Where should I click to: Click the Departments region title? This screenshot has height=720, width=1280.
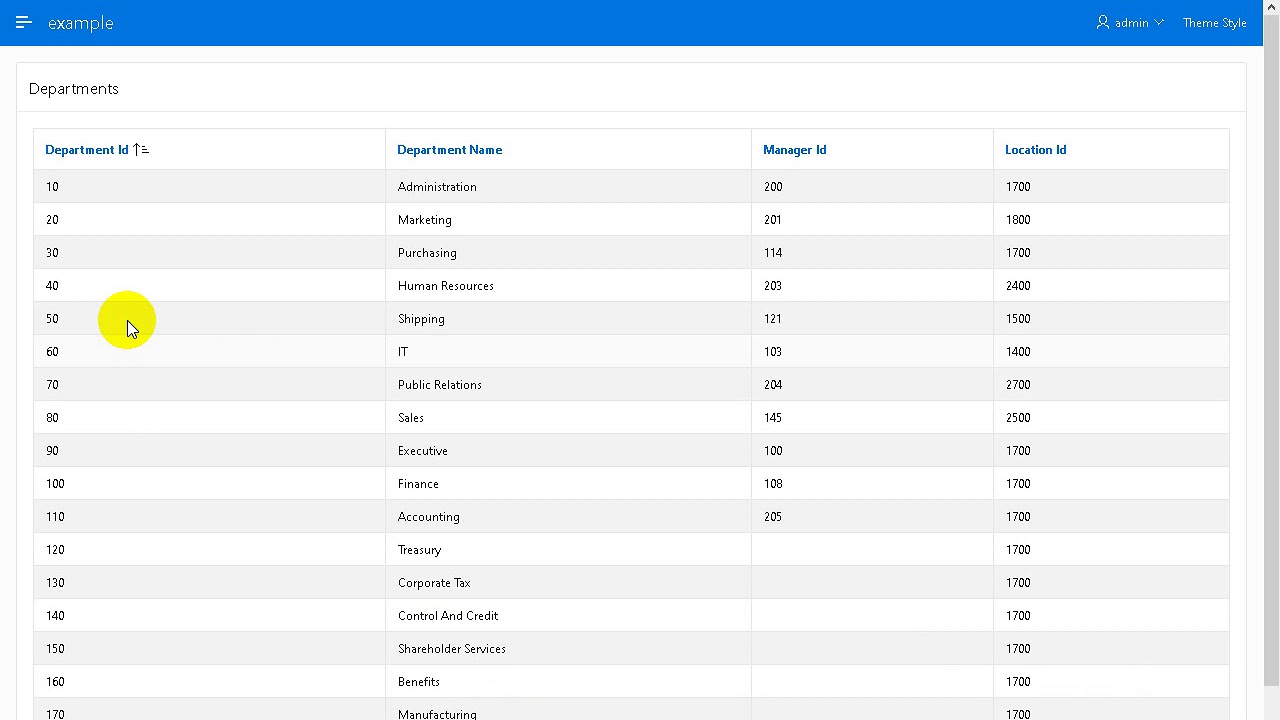pos(74,89)
